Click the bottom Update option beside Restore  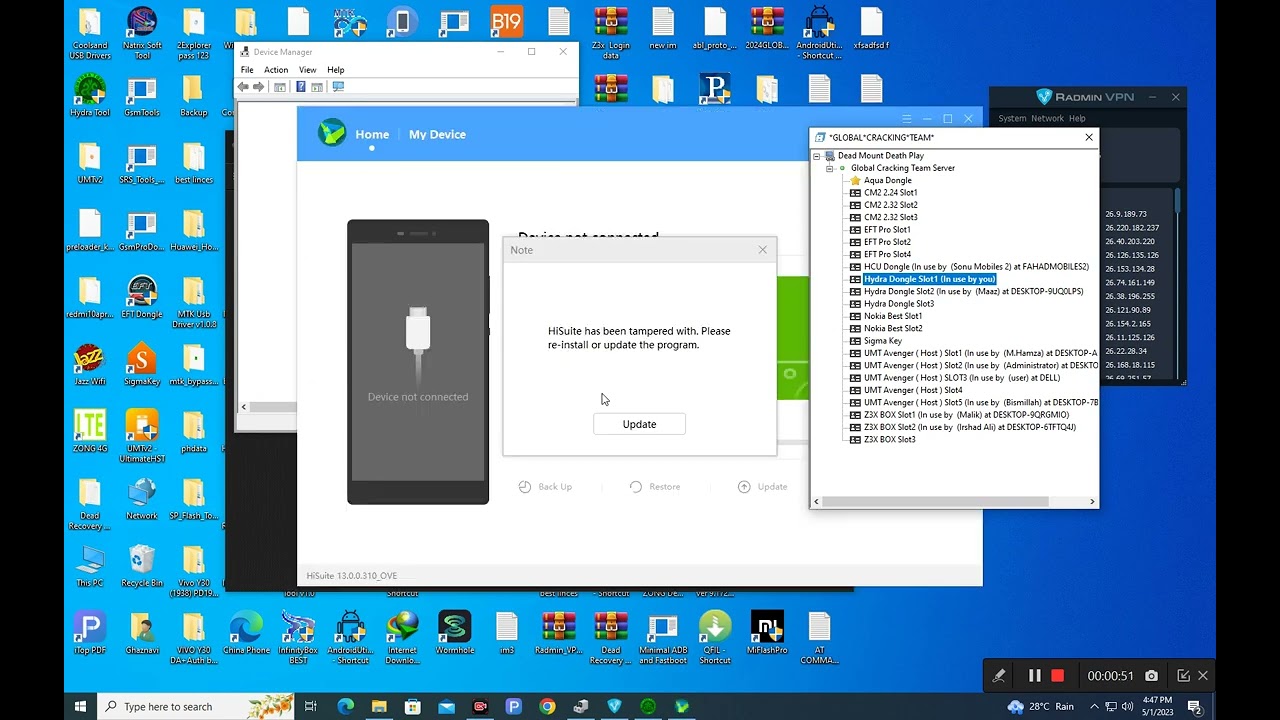click(763, 487)
